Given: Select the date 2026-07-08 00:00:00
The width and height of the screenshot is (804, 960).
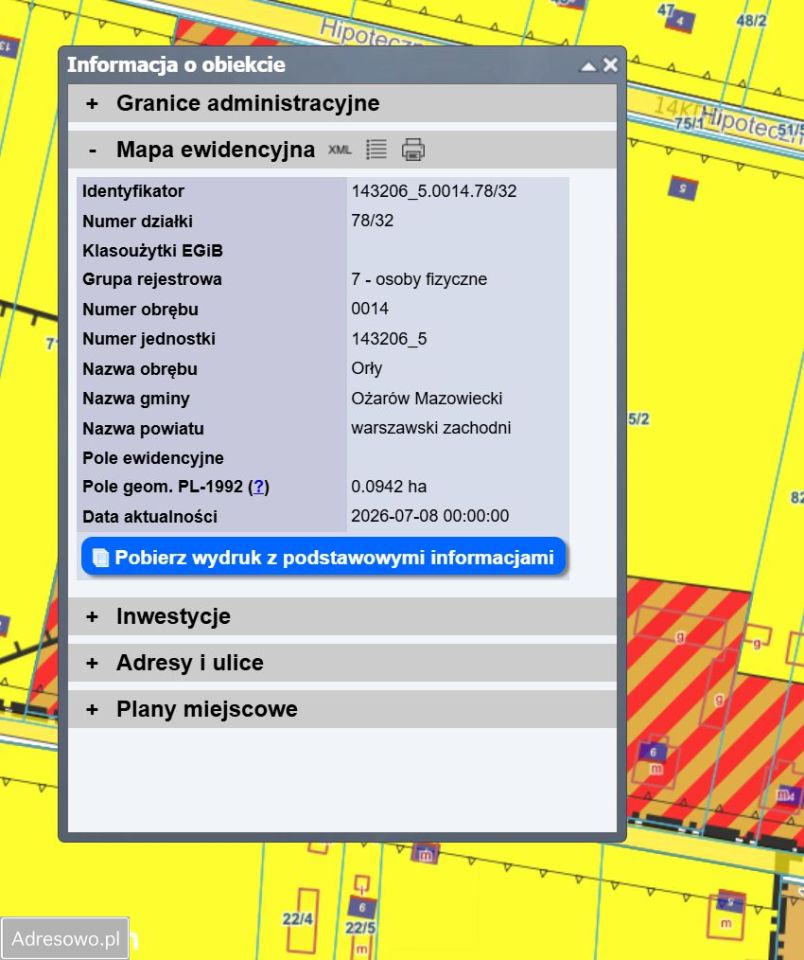Looking at the screenshot, I should [430, 516].
